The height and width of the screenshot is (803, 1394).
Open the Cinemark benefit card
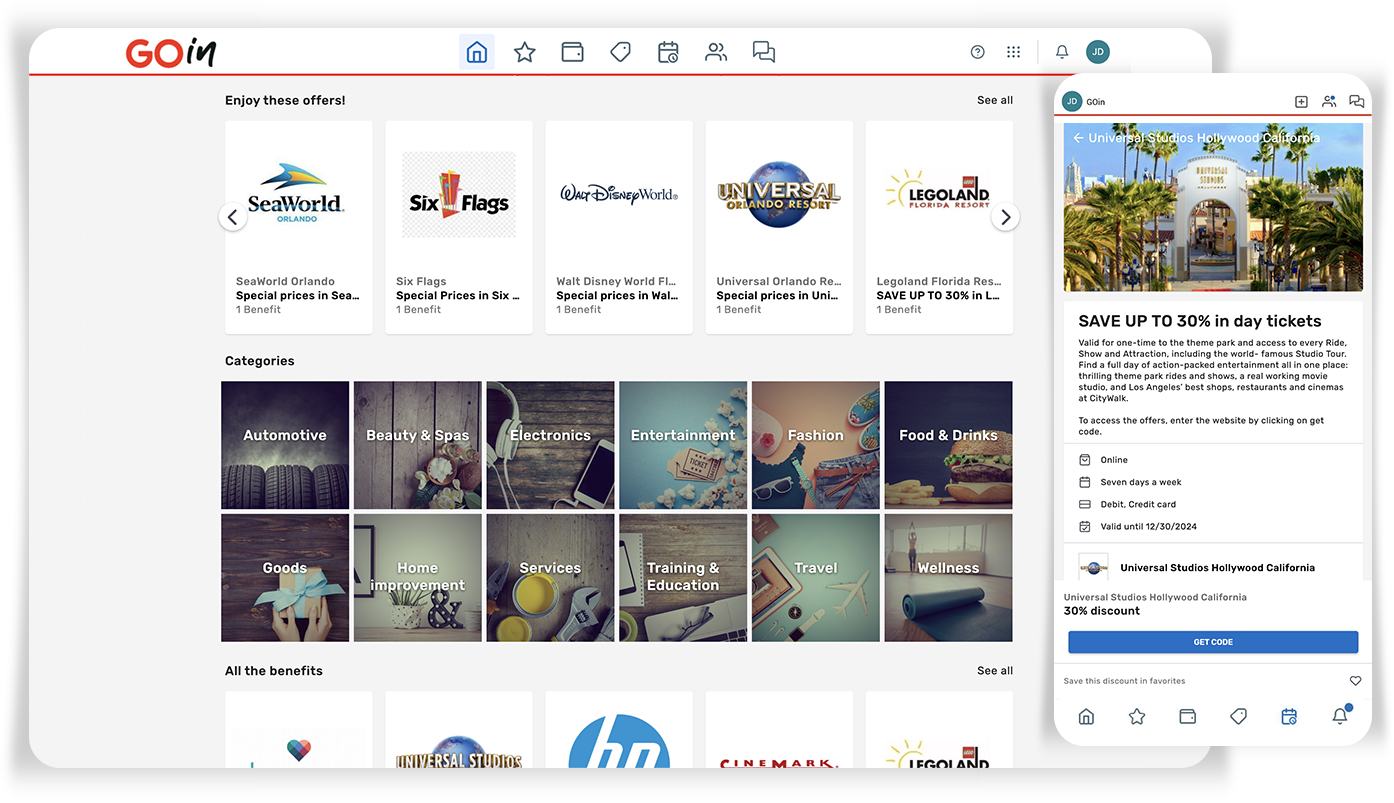tap(779, 730)
